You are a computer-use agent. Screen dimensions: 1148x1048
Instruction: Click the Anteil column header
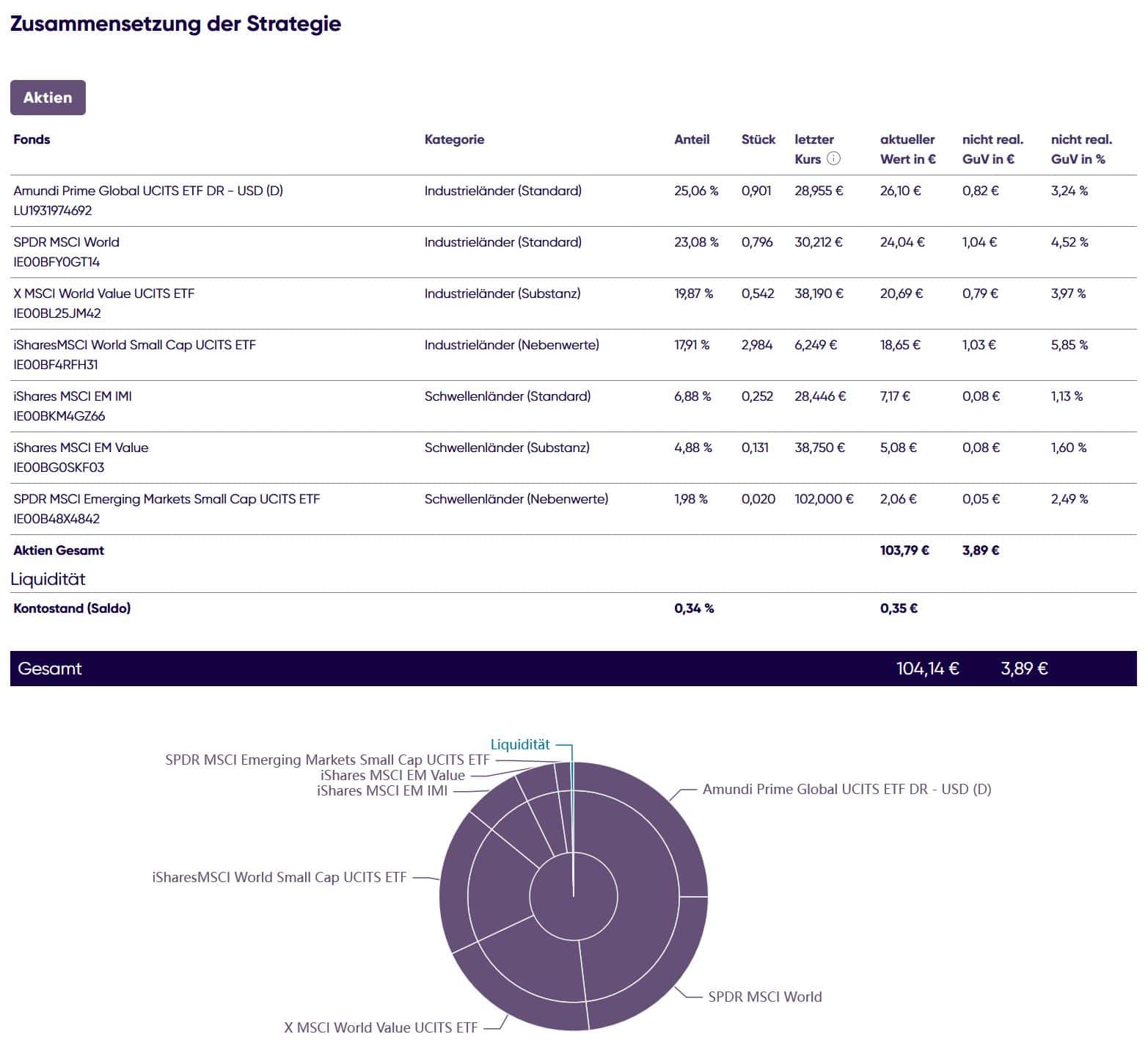click(692, 139)
